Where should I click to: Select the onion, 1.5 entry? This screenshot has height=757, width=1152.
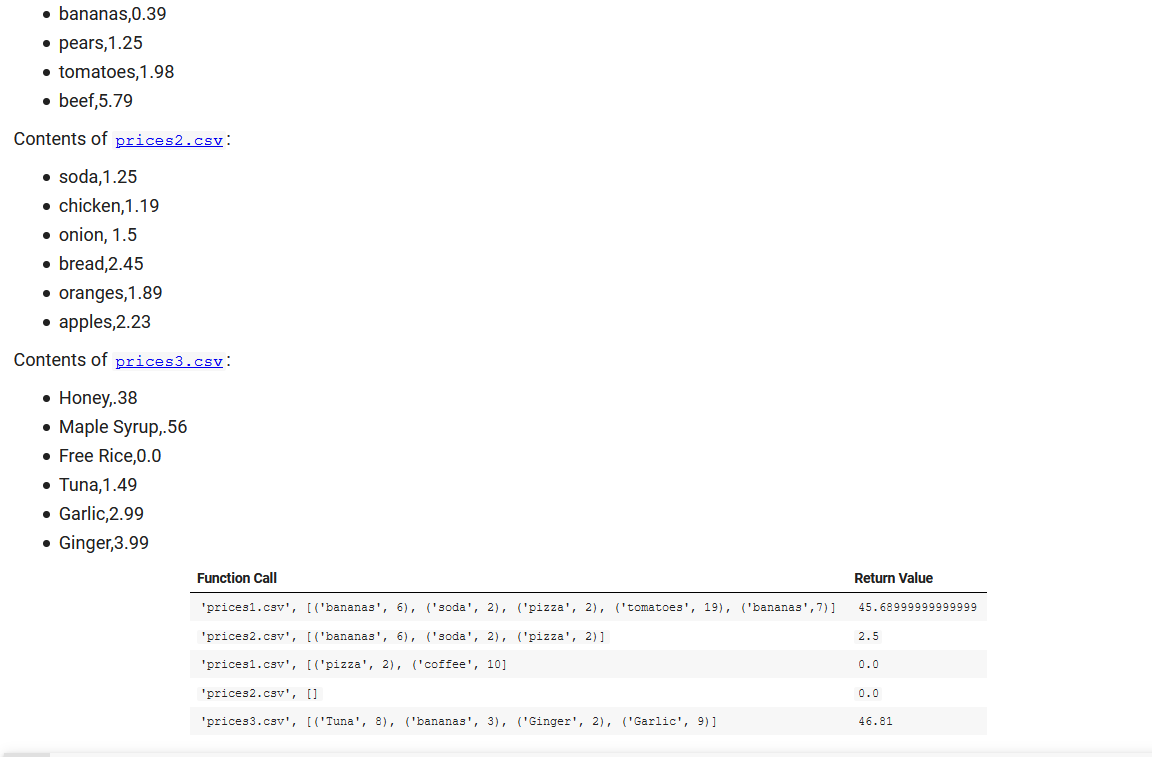coord(98,235)
